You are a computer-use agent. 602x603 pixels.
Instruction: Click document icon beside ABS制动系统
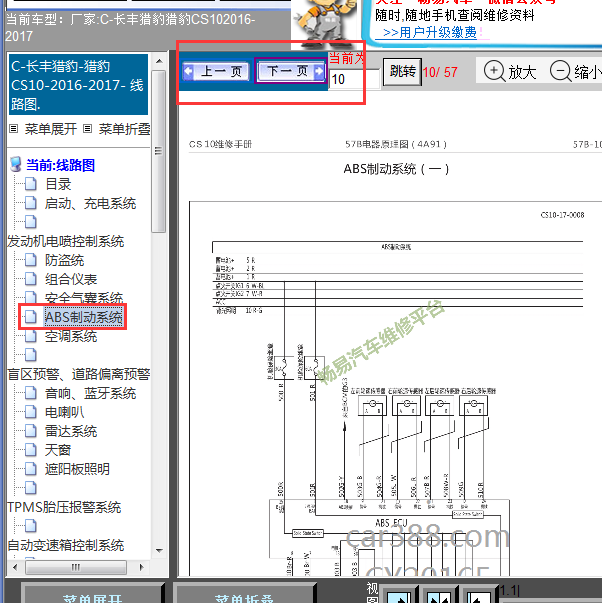click(x=31, y=317)
